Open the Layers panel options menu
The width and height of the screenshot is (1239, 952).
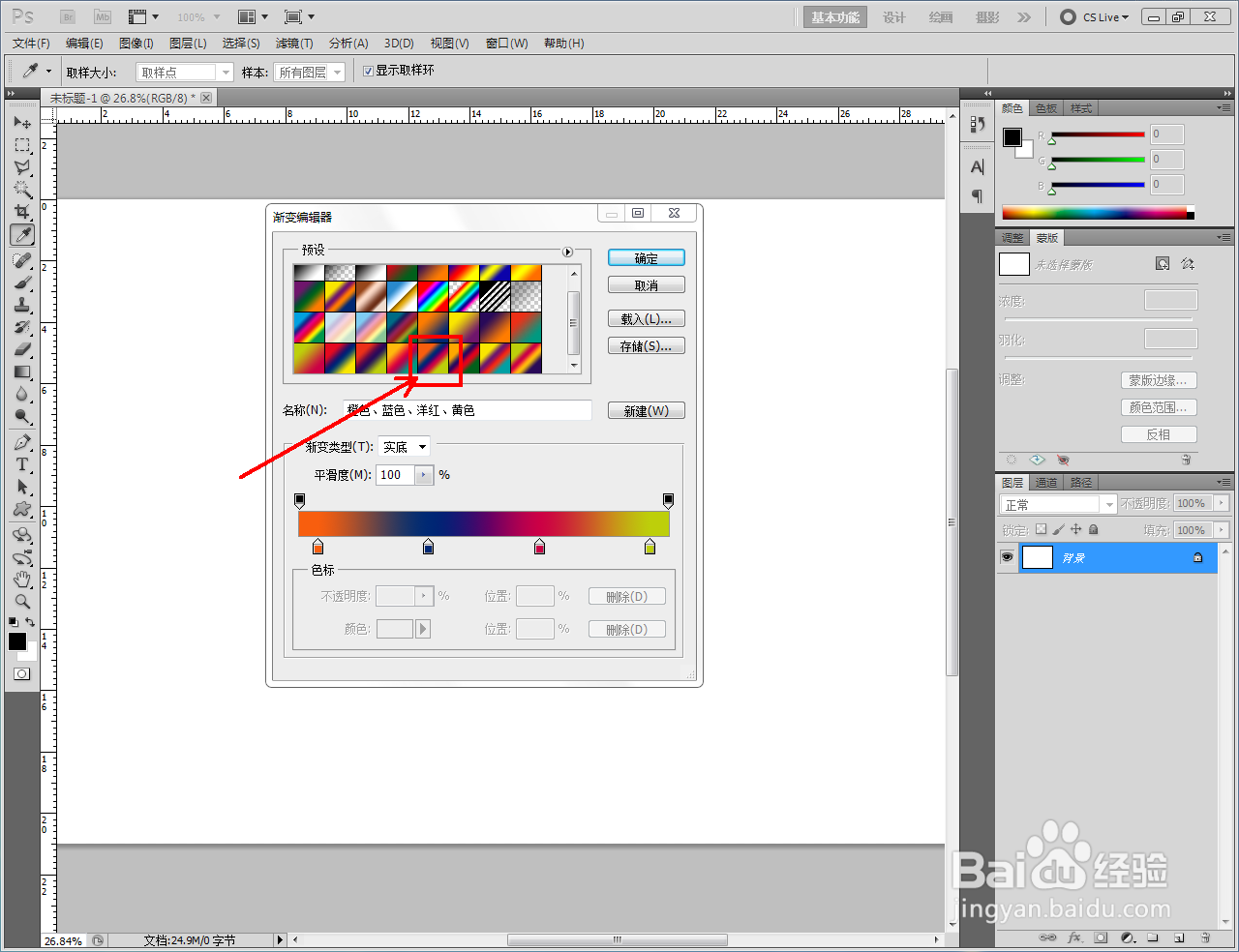(1224, 482)
